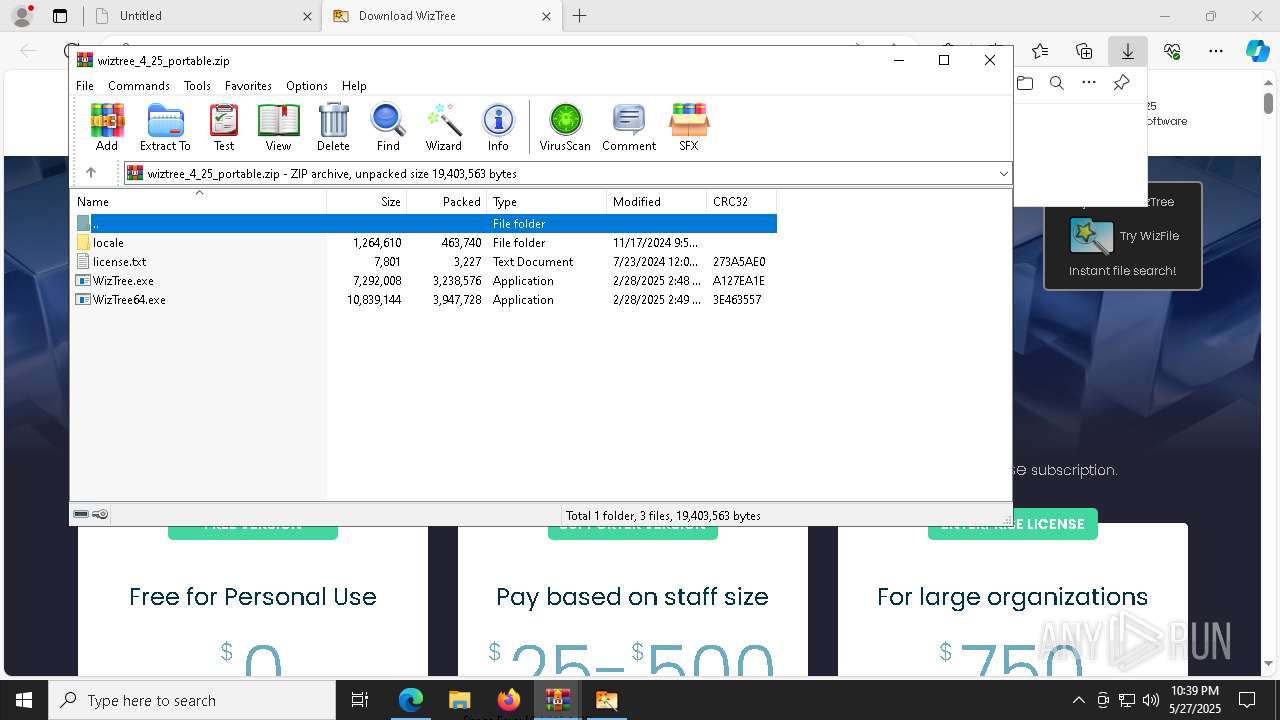Click the status bar key icon

click(x=100, y=515)
